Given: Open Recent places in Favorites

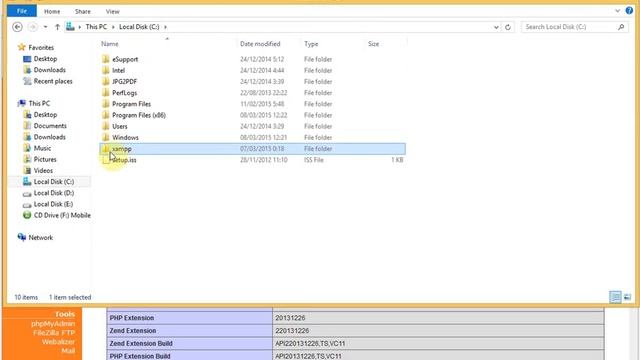Looking at the screenshot, I should [x=53, y=81].
